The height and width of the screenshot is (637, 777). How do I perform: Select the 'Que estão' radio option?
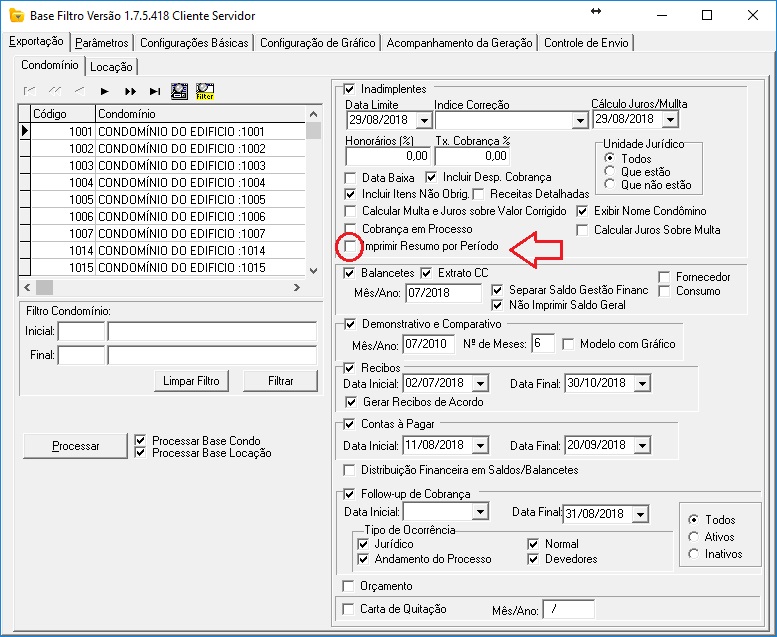[x=609, y=172]
